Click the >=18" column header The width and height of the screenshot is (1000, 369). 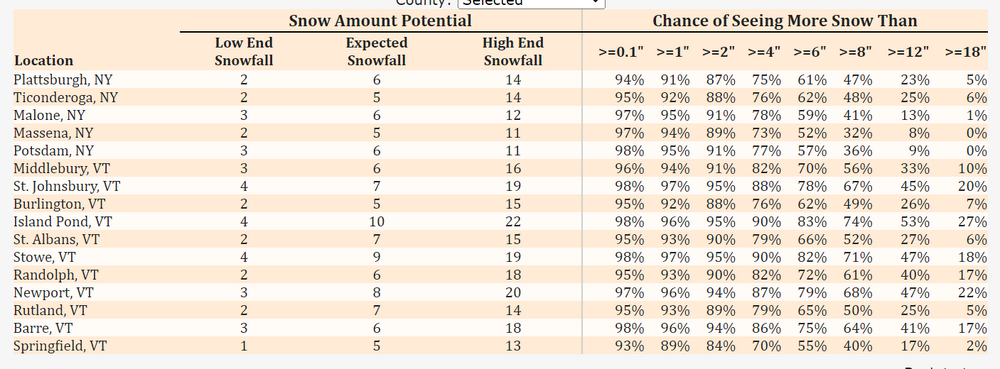[966, 52]
